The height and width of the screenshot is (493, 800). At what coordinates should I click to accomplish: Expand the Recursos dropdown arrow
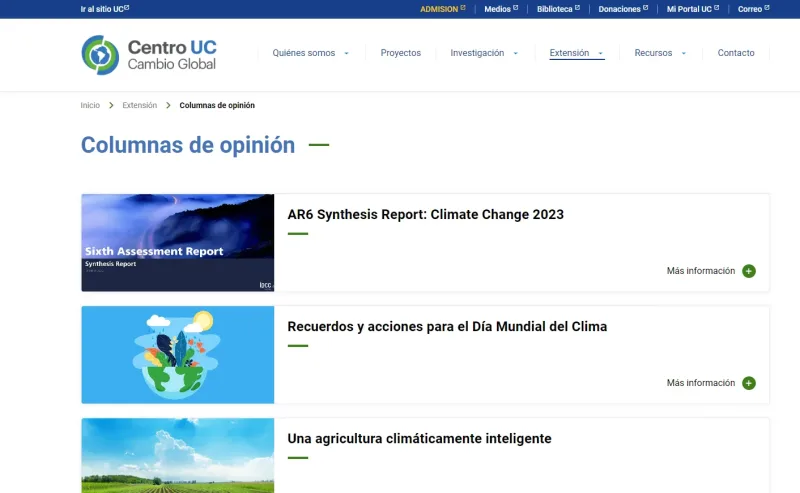[684, 53]
